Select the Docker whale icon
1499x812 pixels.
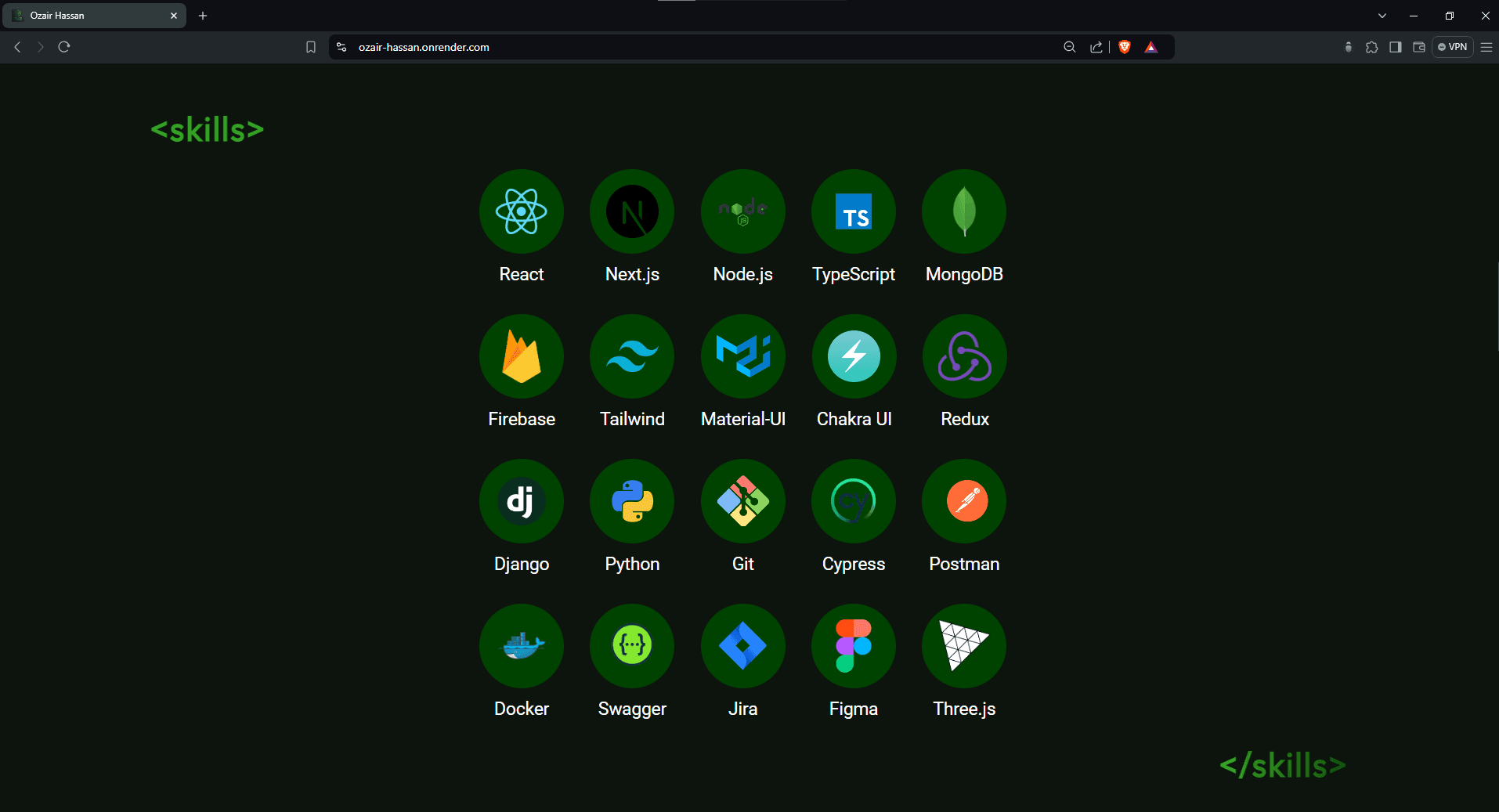[521, 646]
